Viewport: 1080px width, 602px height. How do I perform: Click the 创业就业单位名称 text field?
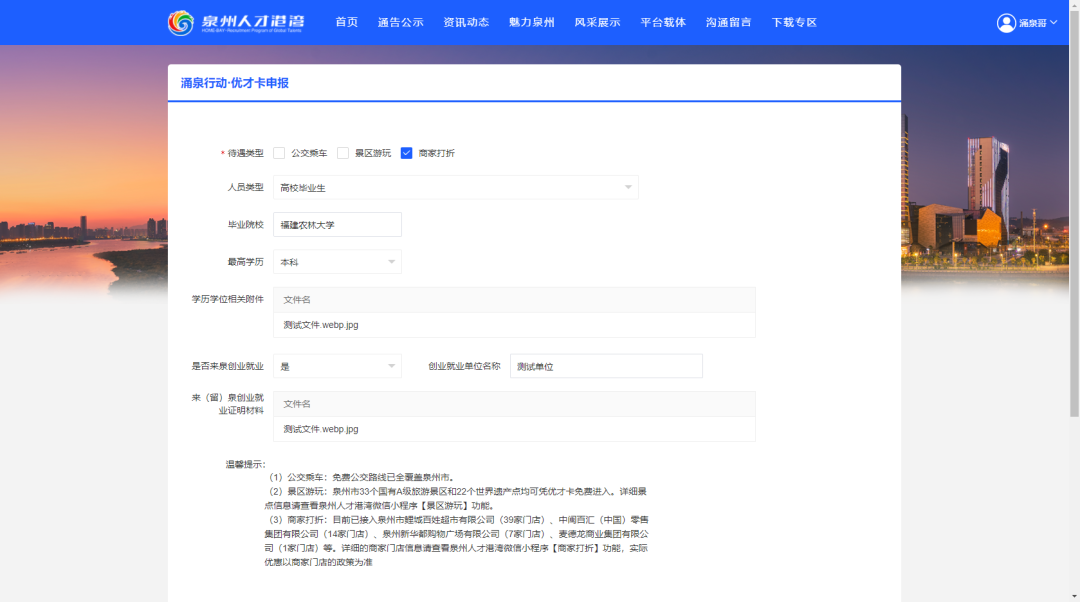(606, 366)
